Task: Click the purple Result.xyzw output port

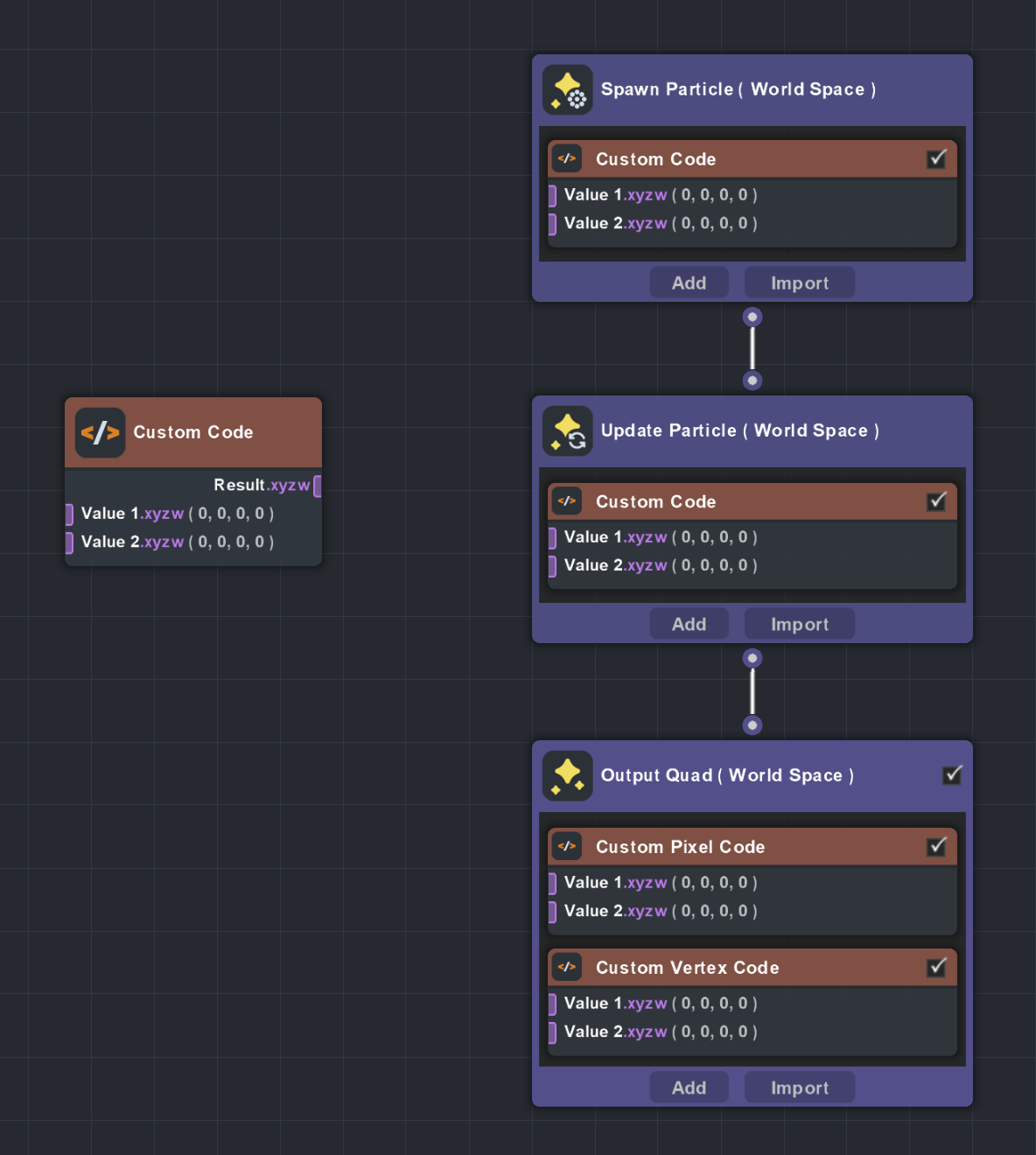Action: click(x=318, y=485)
